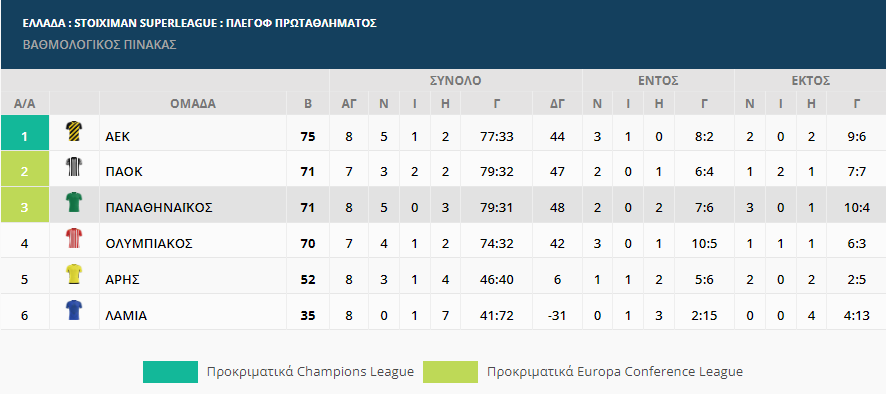Viewport: 886px width, 394px height.
Task: Sort by the Β points column header
Action: [x=308, y=103]
